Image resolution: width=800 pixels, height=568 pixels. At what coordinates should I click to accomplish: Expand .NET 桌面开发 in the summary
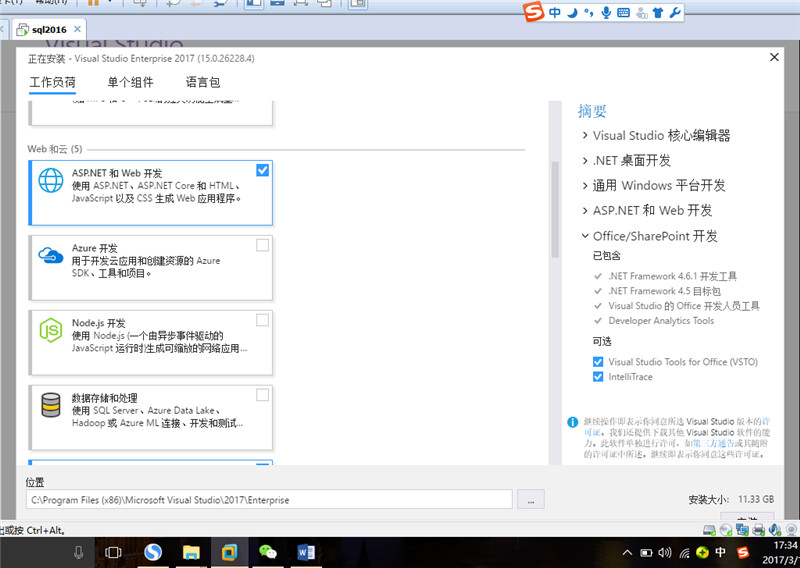coord(585,160)
